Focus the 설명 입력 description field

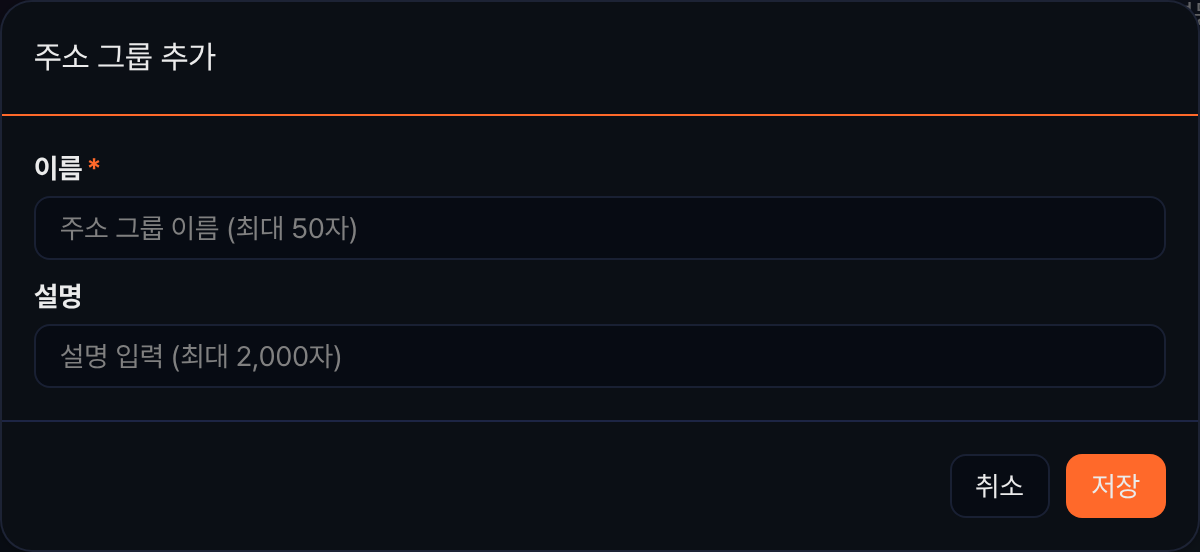[x=600, y=356]
